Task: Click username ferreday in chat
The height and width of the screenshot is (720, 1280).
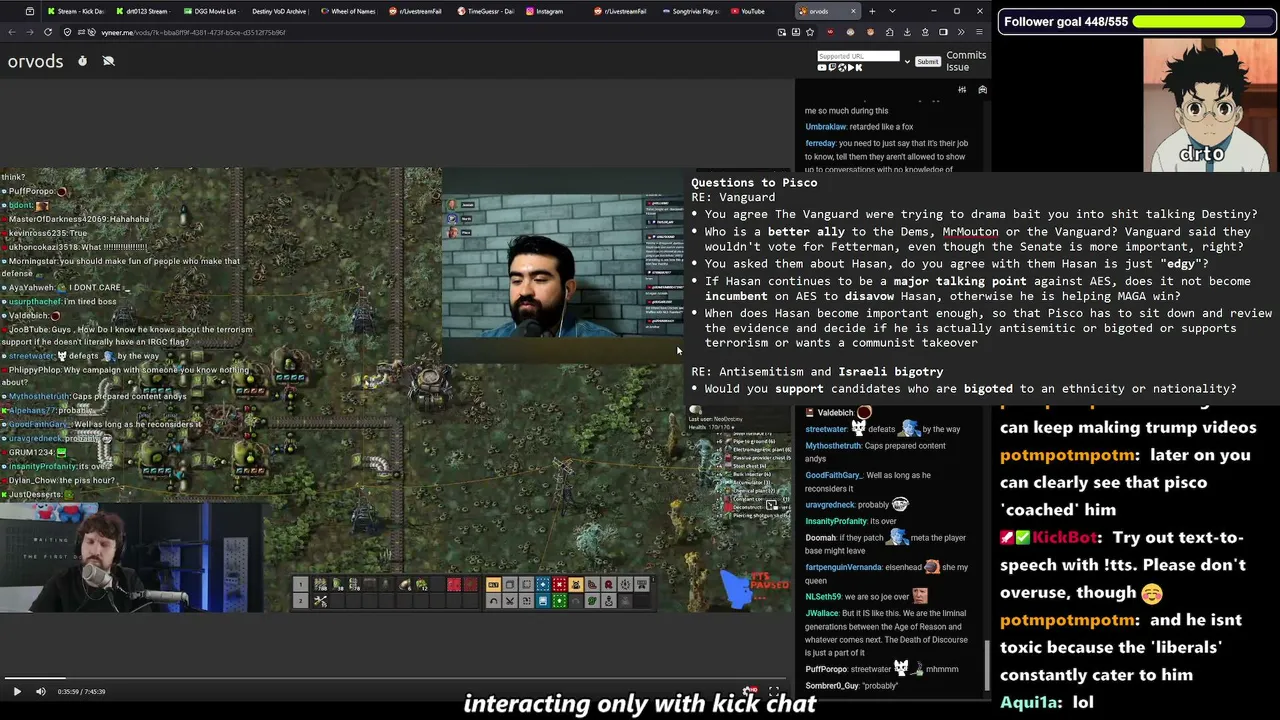Action: coord(820,143)
